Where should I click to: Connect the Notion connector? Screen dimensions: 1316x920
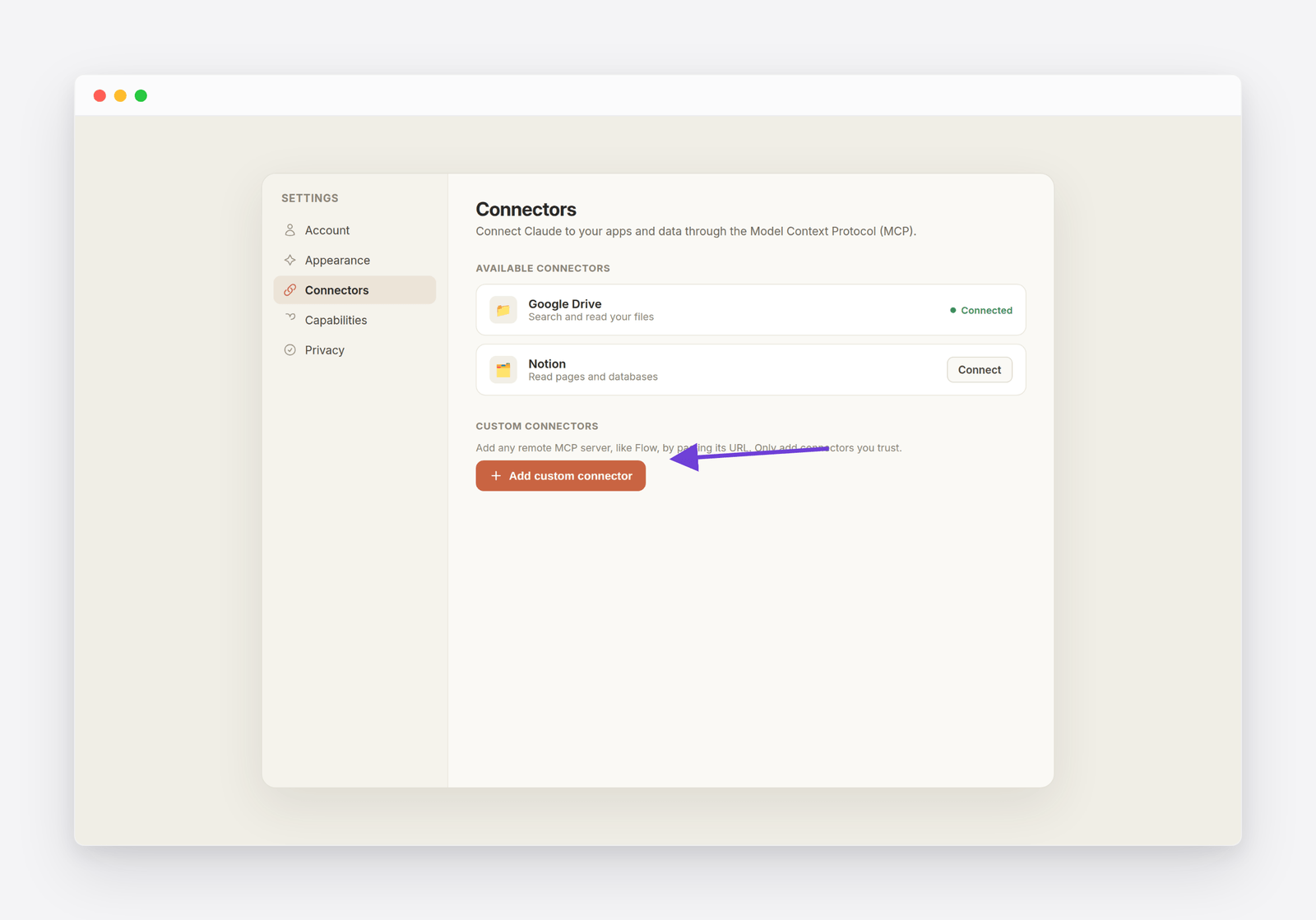pyautogui.click(x=980, y=370)
